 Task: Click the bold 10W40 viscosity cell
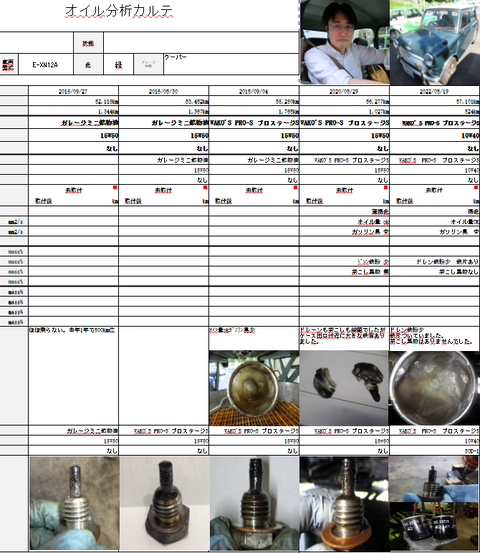coord(435,136)
